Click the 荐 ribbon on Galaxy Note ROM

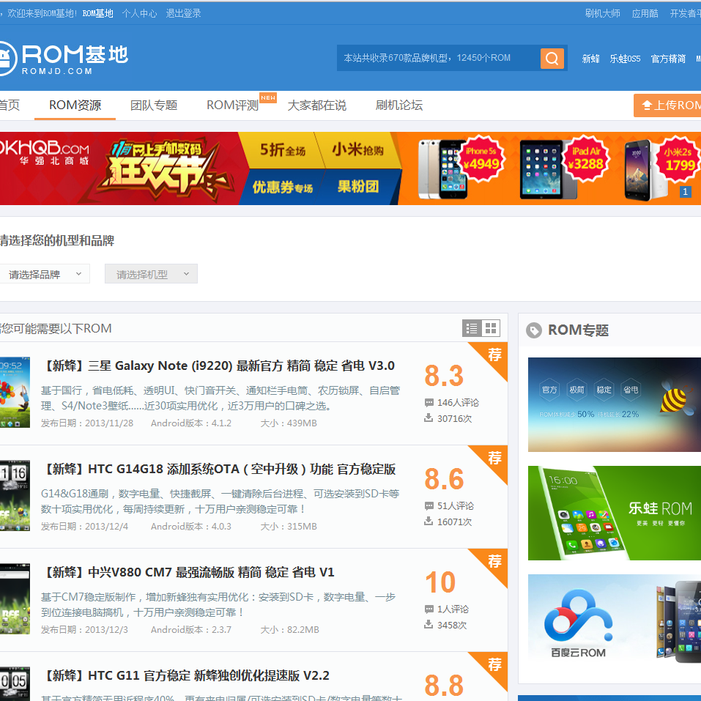(x=492, y=357)
